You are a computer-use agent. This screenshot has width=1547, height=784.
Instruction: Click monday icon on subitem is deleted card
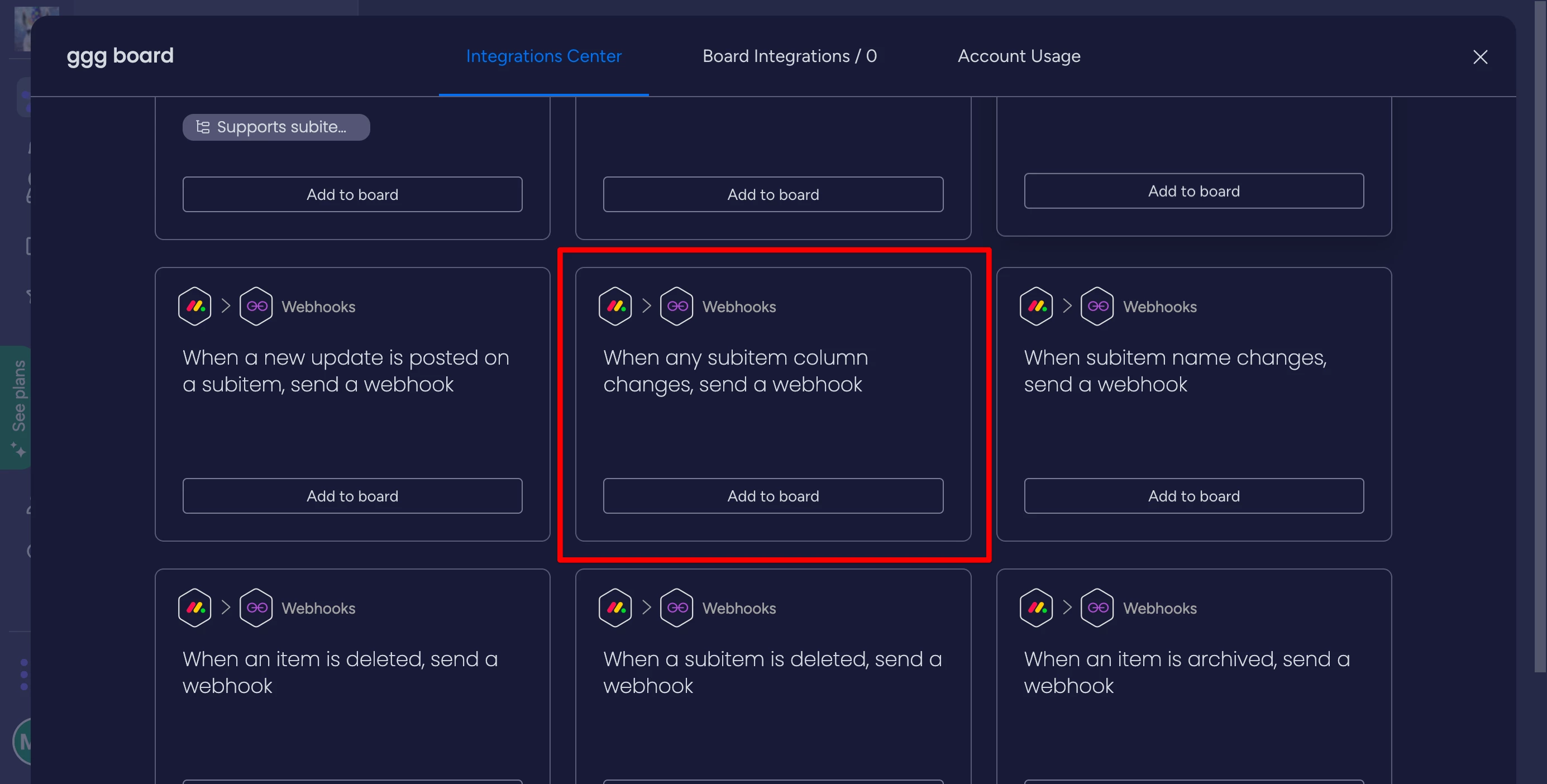(x=615, y=608)
